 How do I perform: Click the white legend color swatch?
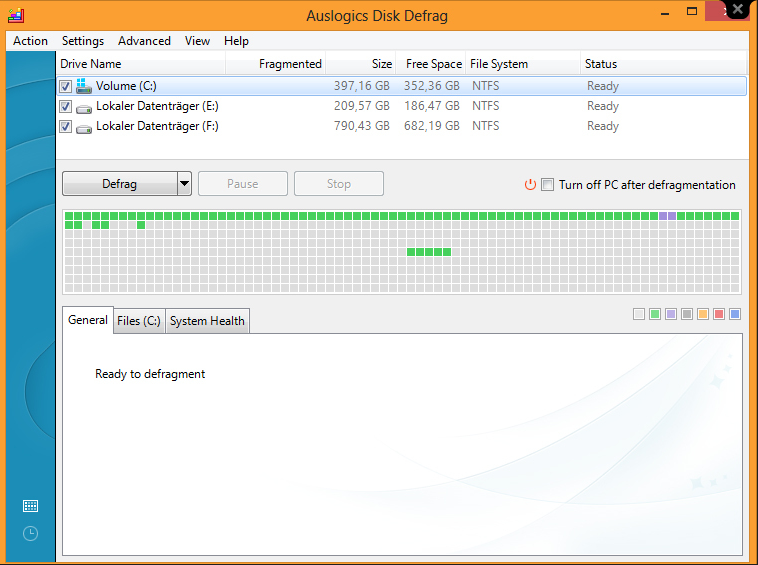(x=639, y=314)
